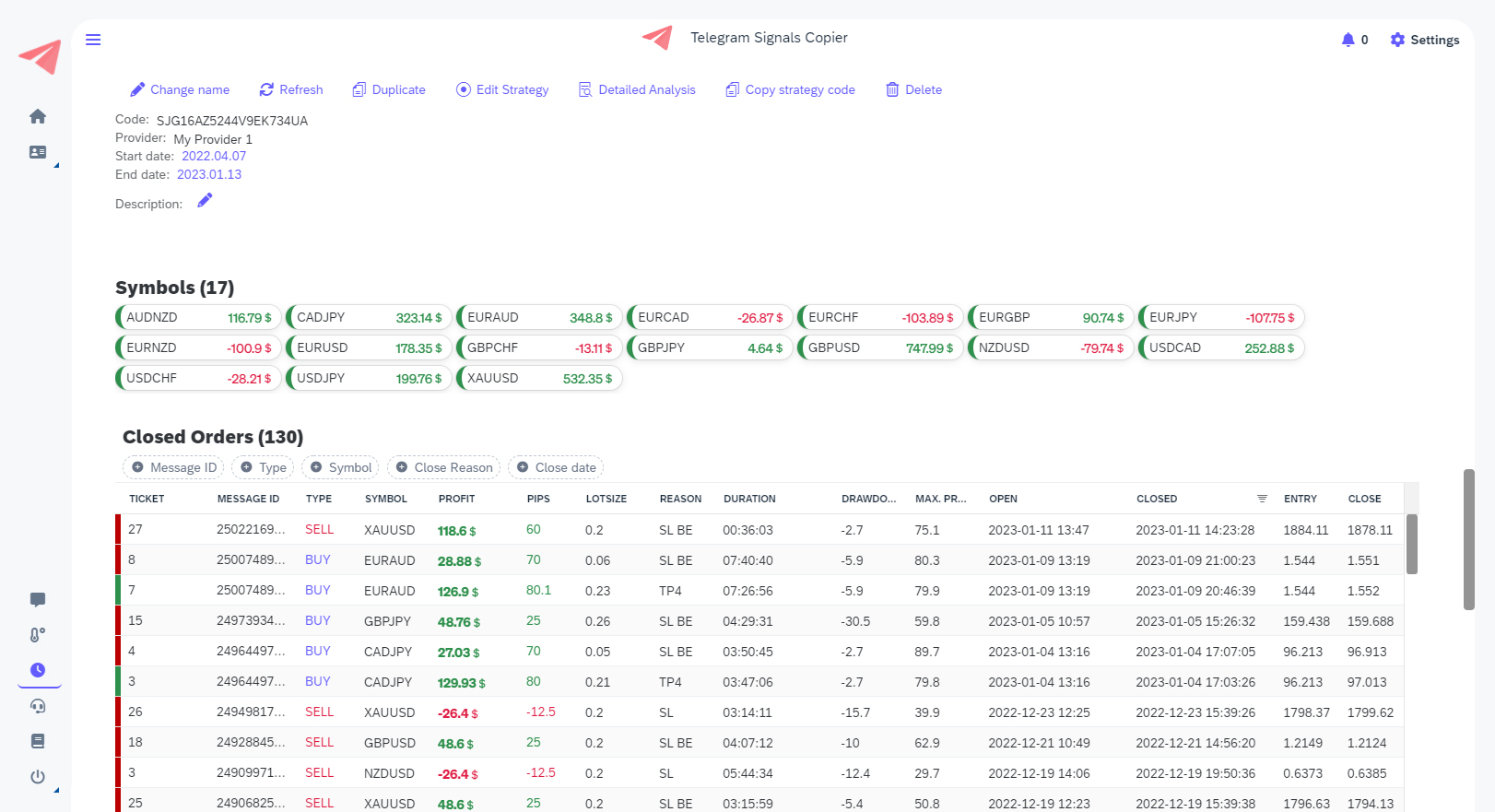The width and height of the screenshot is (1495, 812).
Task: Select the clock icon in sidebar
Action: 38,670
